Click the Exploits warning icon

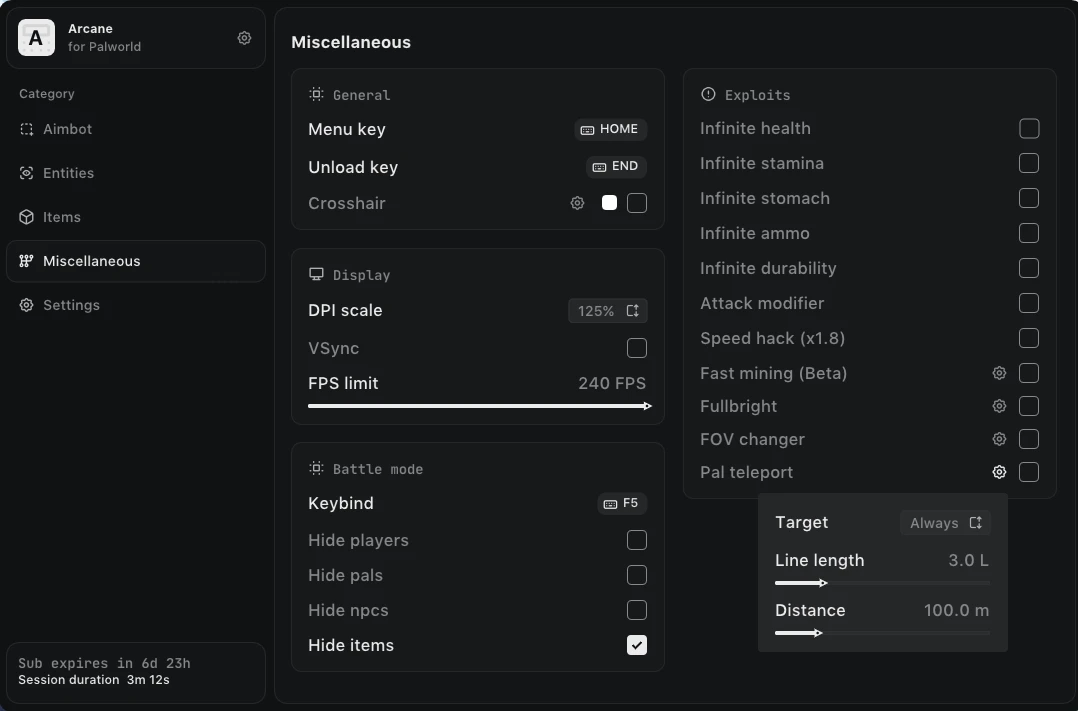click(x=708, y=94)
